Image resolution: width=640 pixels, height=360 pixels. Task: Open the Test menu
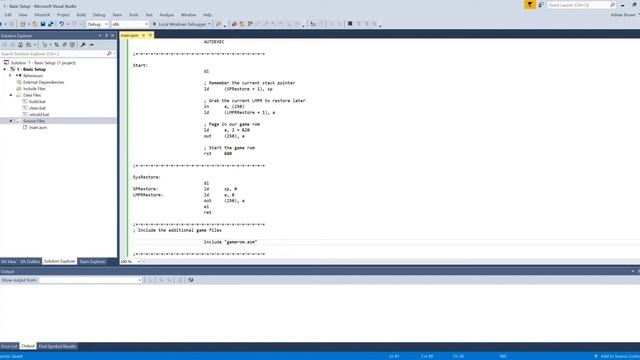coord(149,15)
